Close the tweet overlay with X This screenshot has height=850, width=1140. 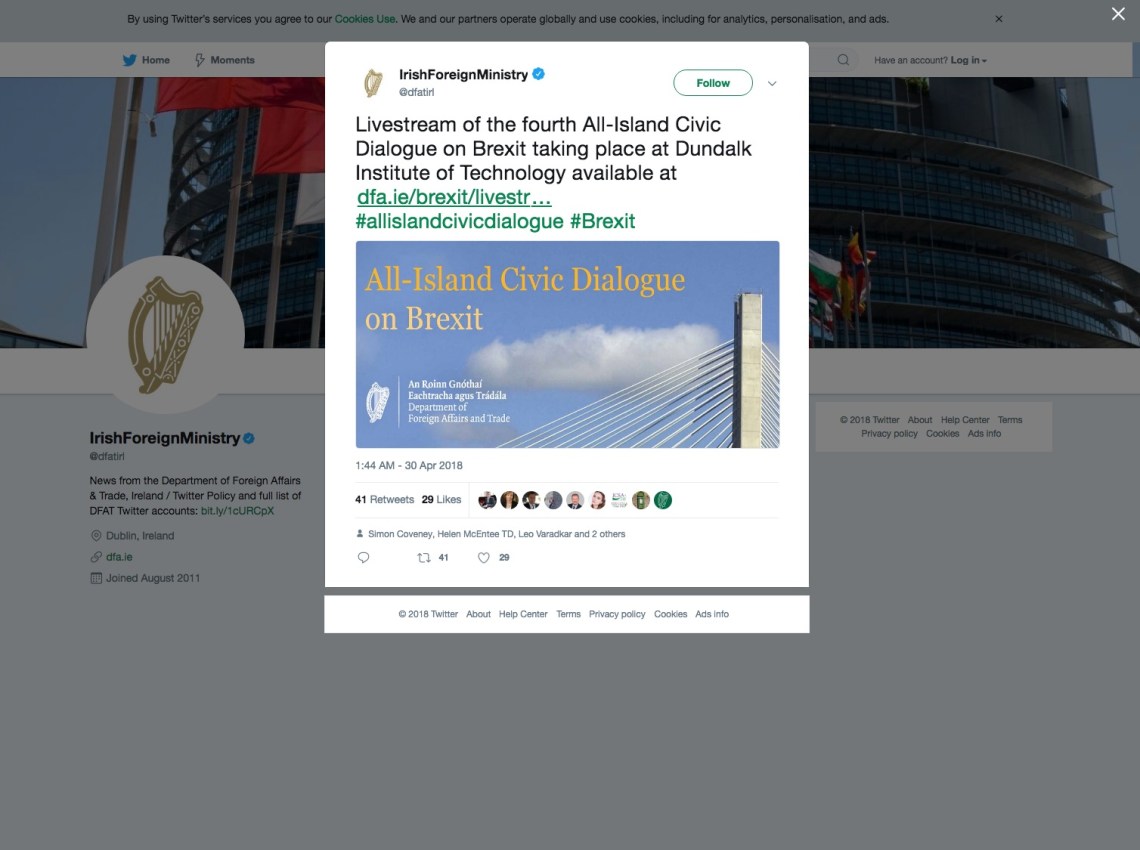1118,14
